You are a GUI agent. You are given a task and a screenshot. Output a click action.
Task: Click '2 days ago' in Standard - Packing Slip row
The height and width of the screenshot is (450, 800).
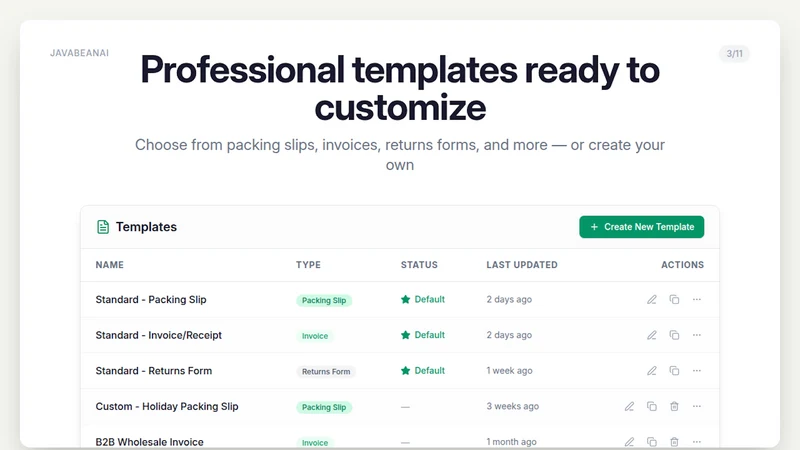(509, 299)
